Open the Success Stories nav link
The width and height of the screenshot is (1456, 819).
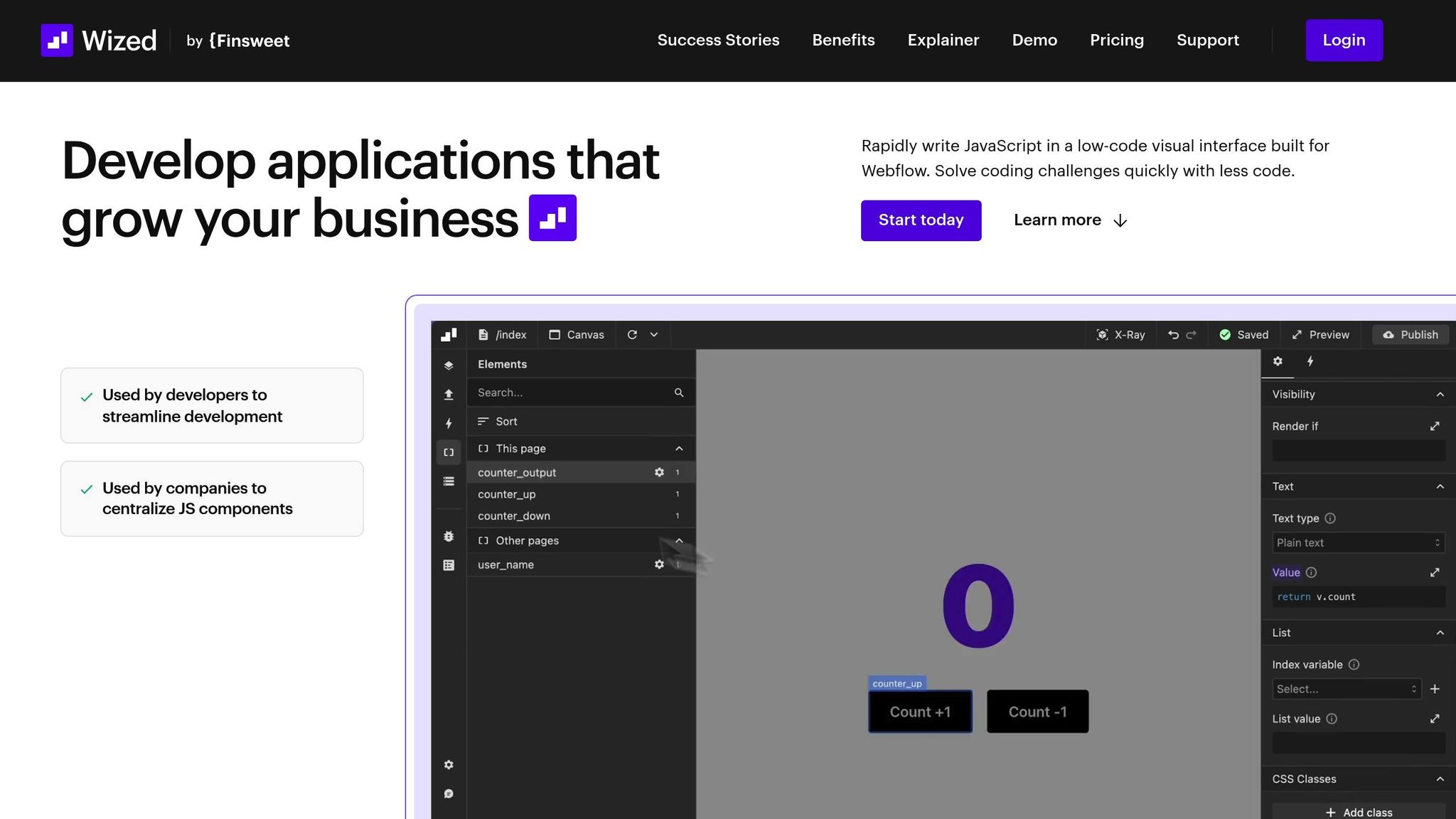(x=718, y=41)
